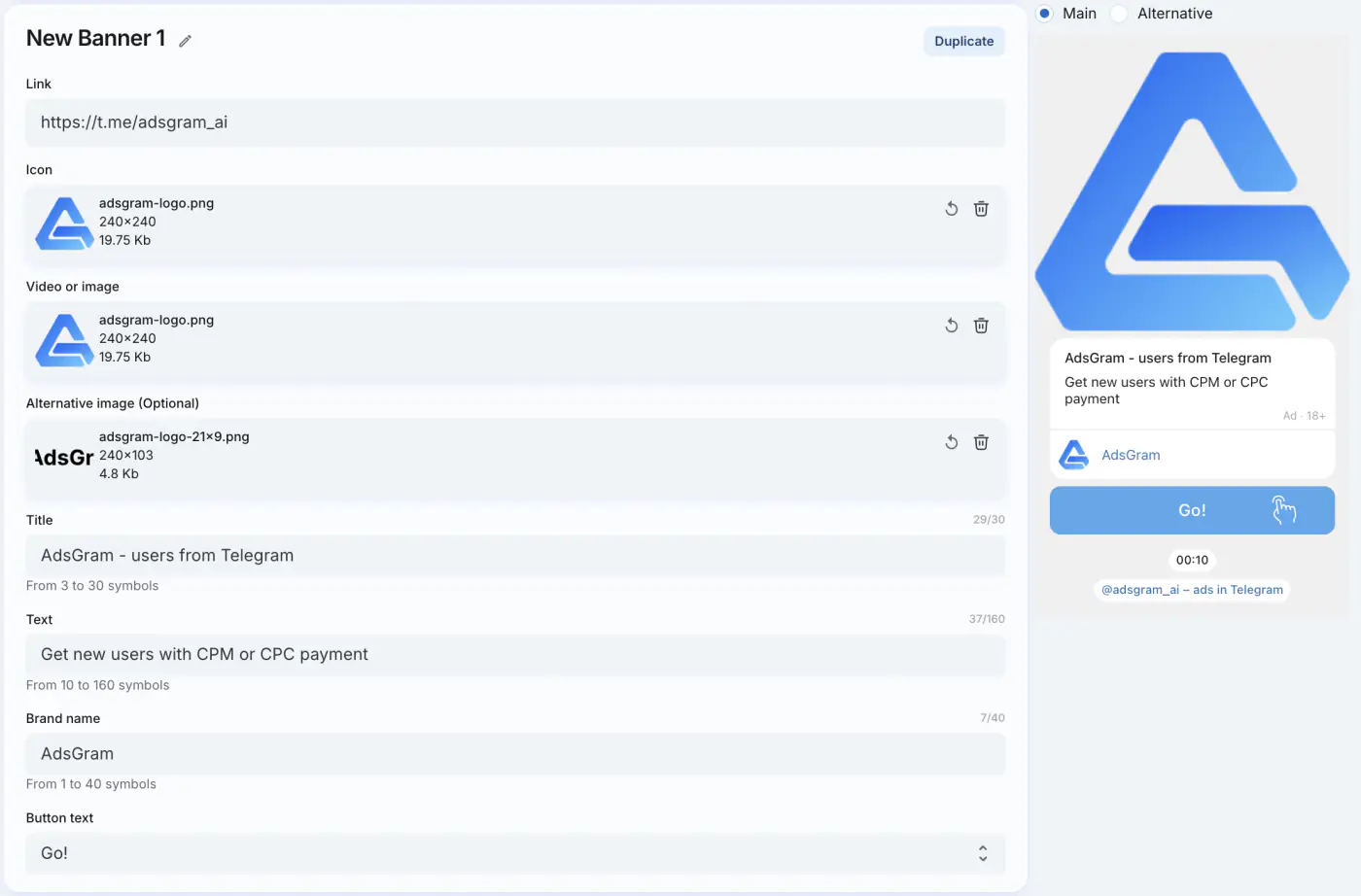This screenshot has height=896, width=1361.
Task: Click the Video or image thumbnail logo
Action: click(x=64, y=340)
